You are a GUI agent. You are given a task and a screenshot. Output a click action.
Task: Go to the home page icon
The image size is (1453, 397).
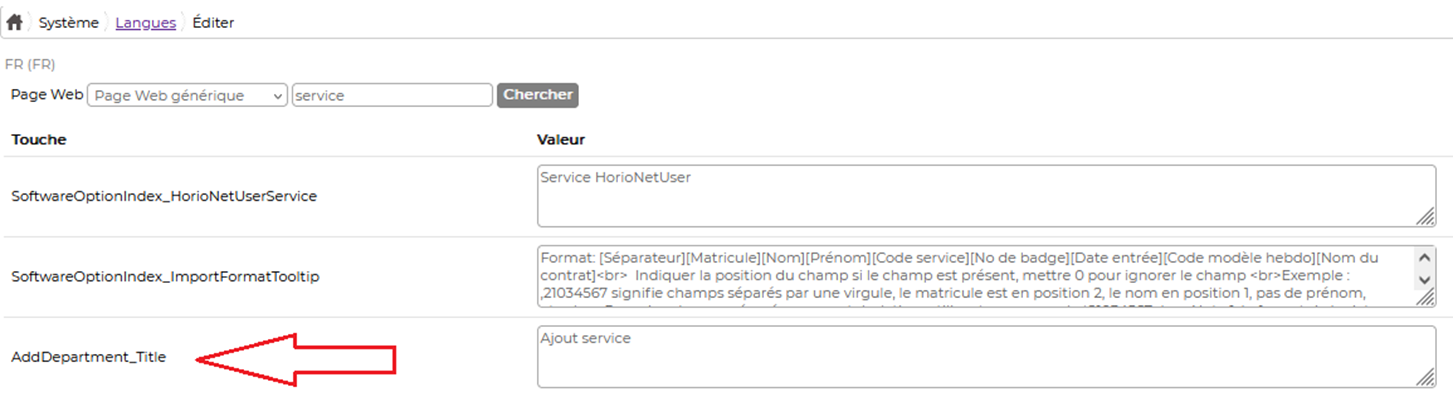[15, 22]
